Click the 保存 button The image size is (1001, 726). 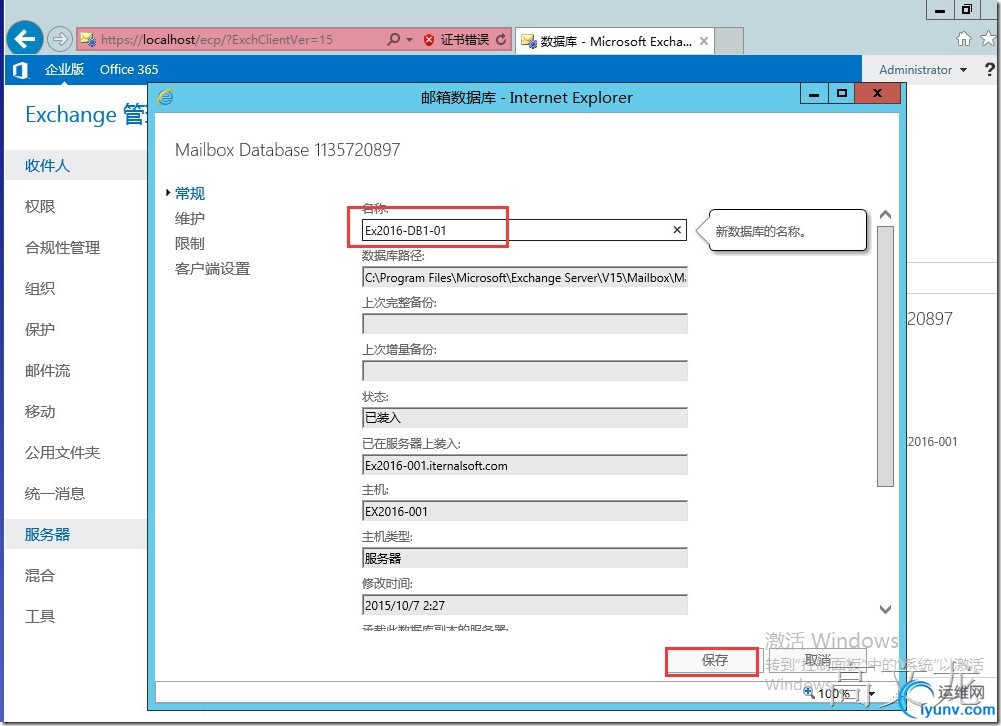[713, 660]
